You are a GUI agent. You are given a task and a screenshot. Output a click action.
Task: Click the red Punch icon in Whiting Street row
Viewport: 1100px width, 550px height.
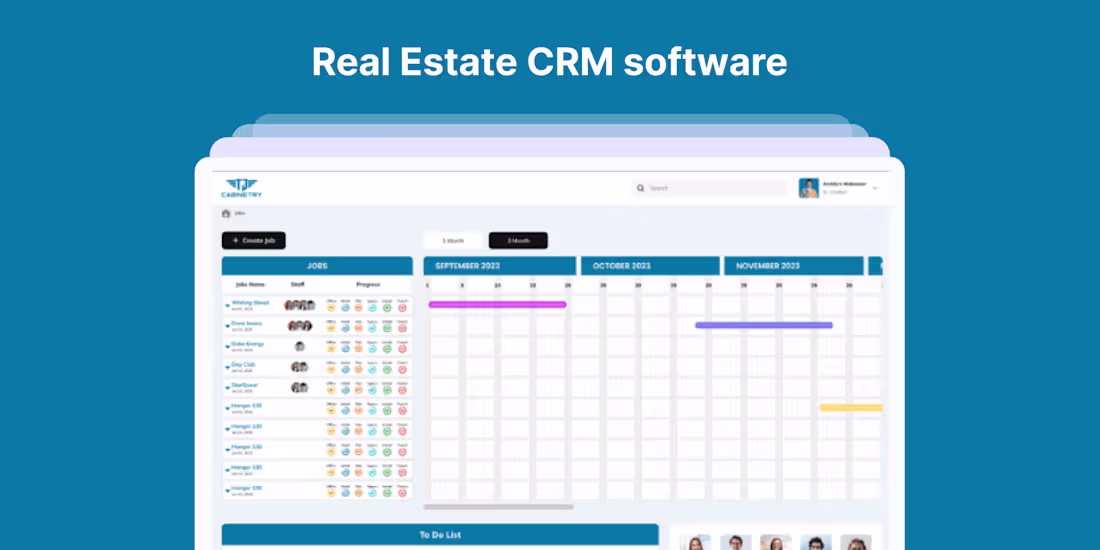click(402, 307)
